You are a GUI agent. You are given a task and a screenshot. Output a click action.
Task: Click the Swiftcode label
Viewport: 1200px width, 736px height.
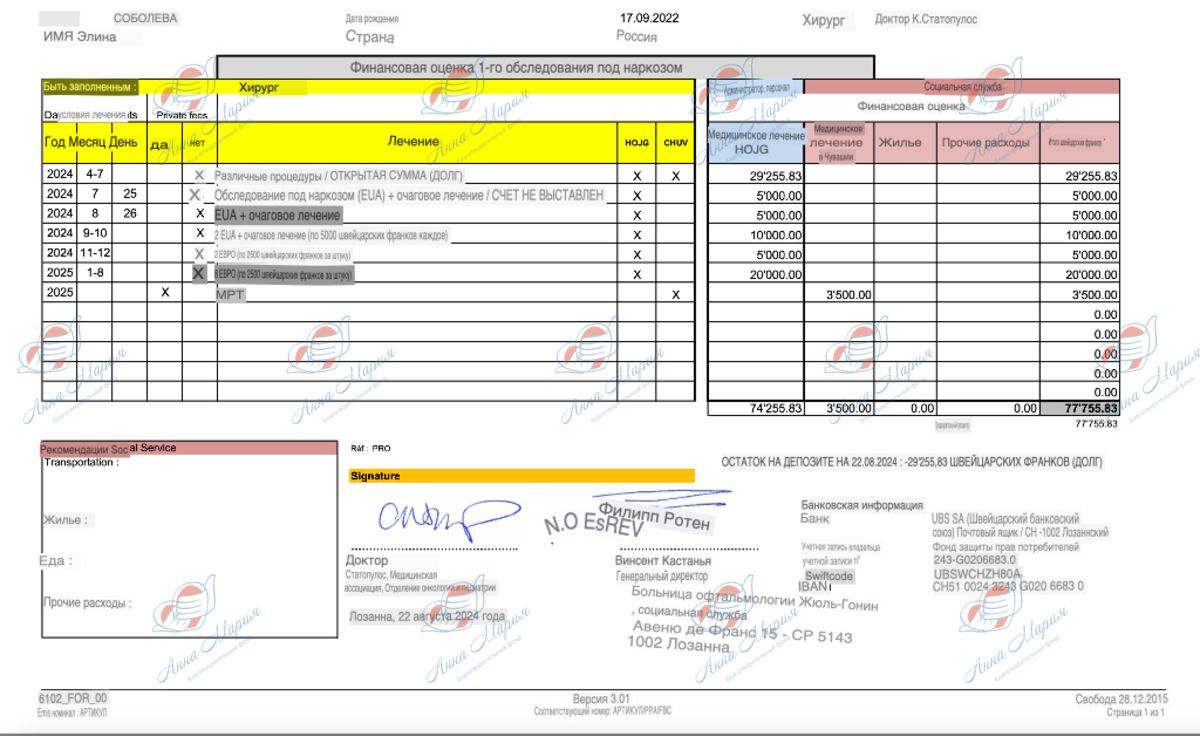coord(829,576)
